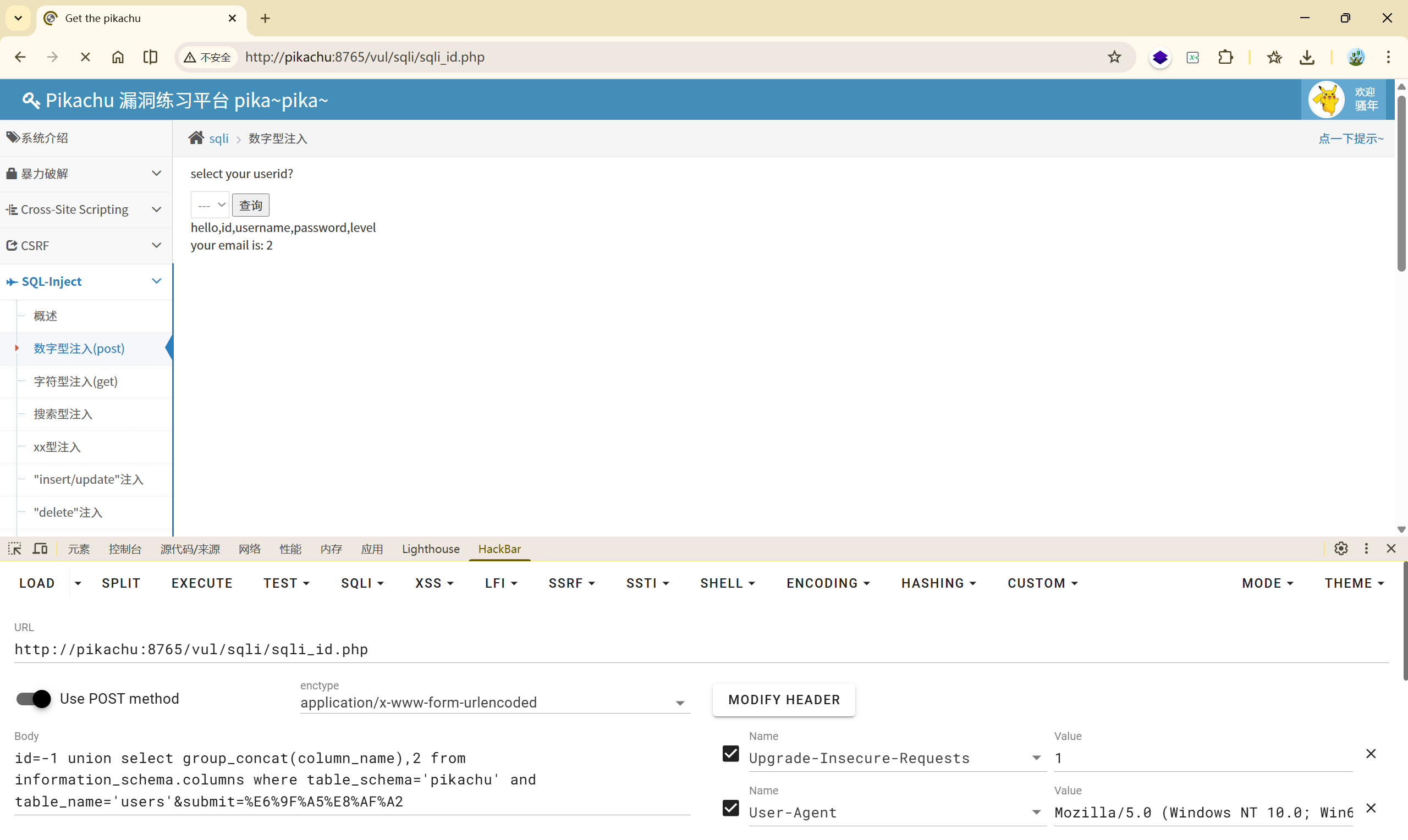Click the MODIFY HEADER button
1408x840 pixels.
[784, 700]
